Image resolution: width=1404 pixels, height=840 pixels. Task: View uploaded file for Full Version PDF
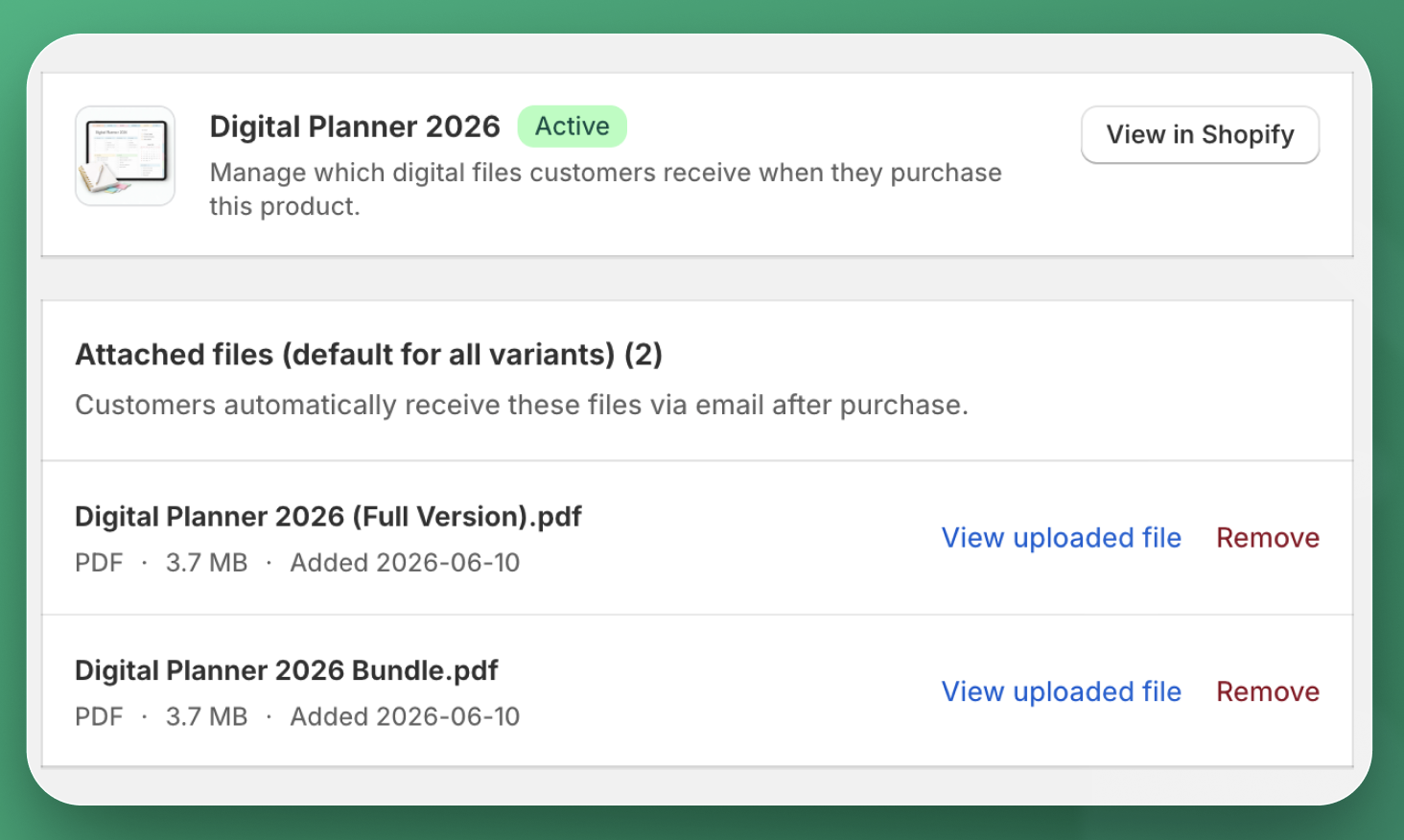click(x=1061, y=538)
